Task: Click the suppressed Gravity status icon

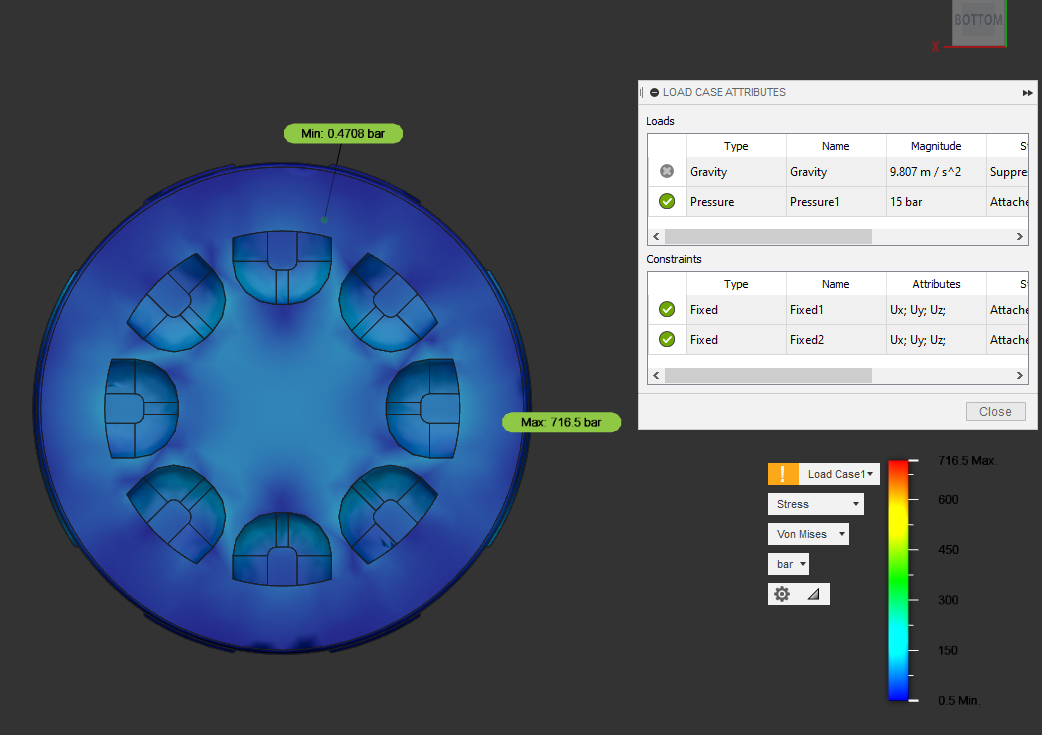Action: [x=667, y=172]
